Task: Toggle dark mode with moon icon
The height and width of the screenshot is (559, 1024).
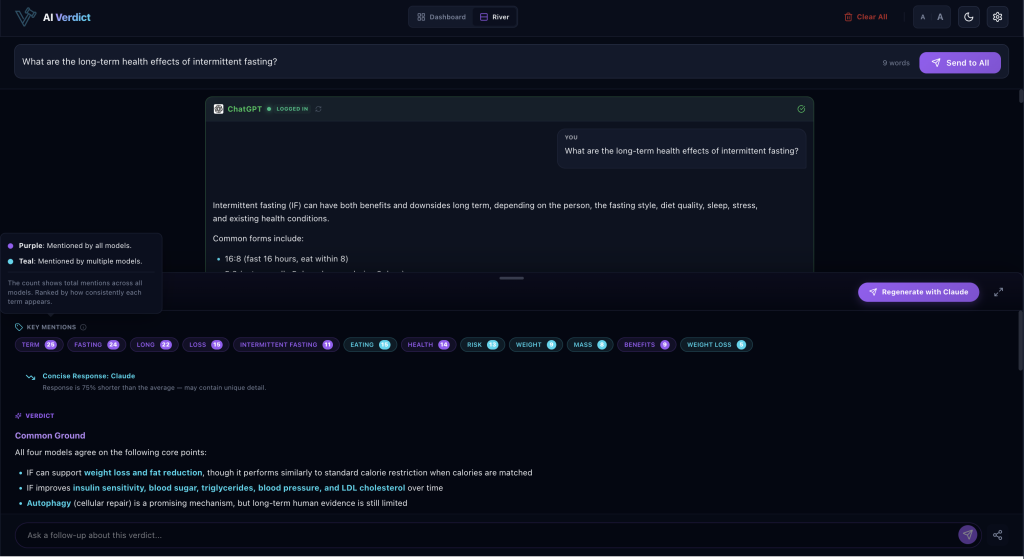Action: coord(968,17)
